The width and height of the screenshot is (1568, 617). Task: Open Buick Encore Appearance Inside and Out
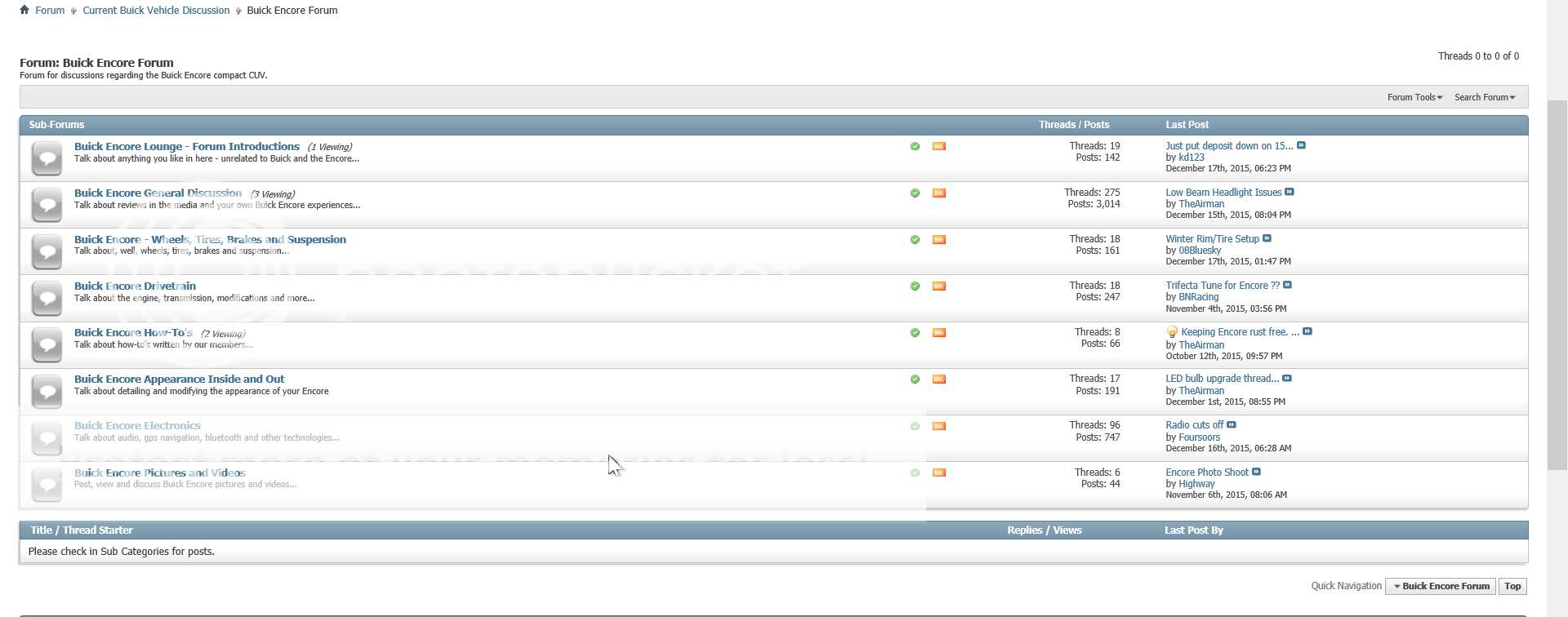tap(179, 380)
